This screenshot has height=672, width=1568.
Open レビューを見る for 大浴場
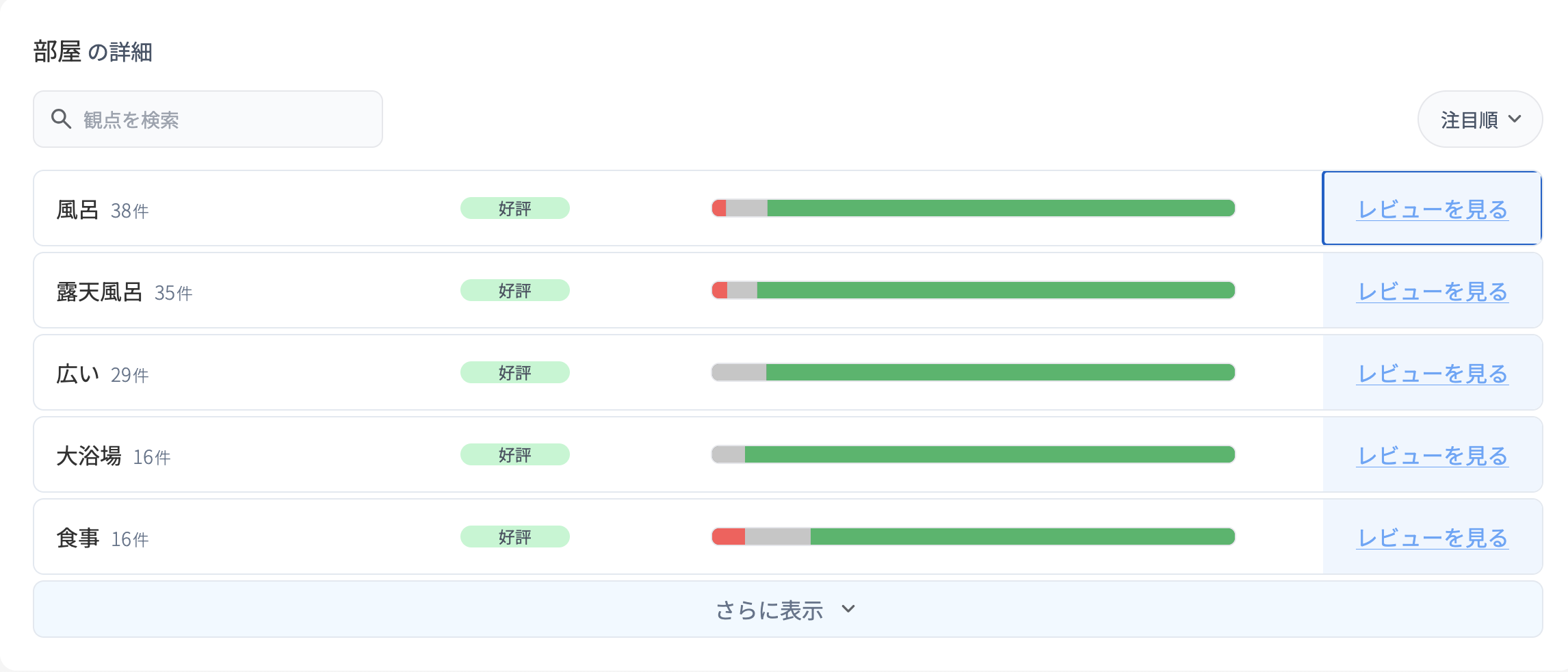pyautogui.click(x=1432, y=455)
